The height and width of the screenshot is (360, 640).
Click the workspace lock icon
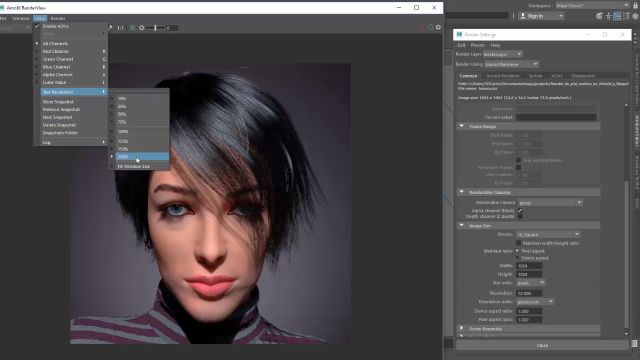[x=636, y=6]
